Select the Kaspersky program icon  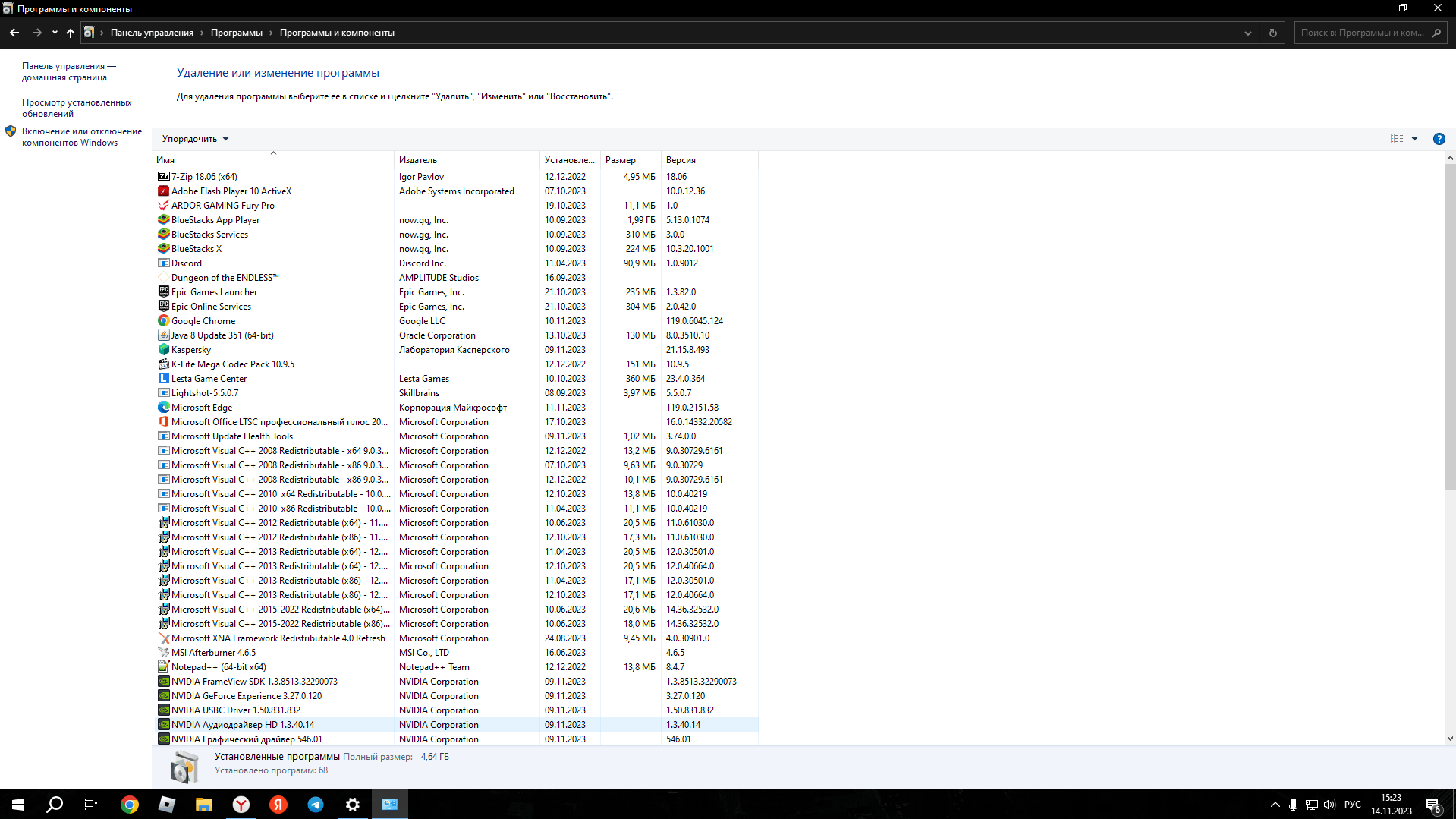click(163, 350)
